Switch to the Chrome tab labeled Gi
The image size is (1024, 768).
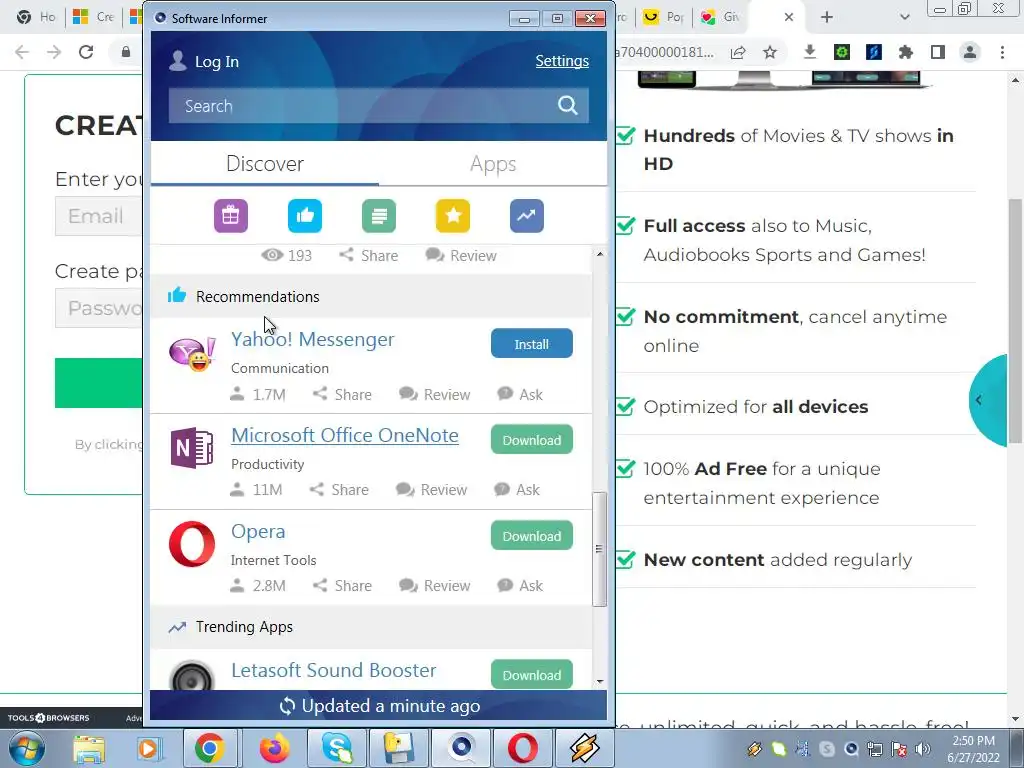point(721,17)
